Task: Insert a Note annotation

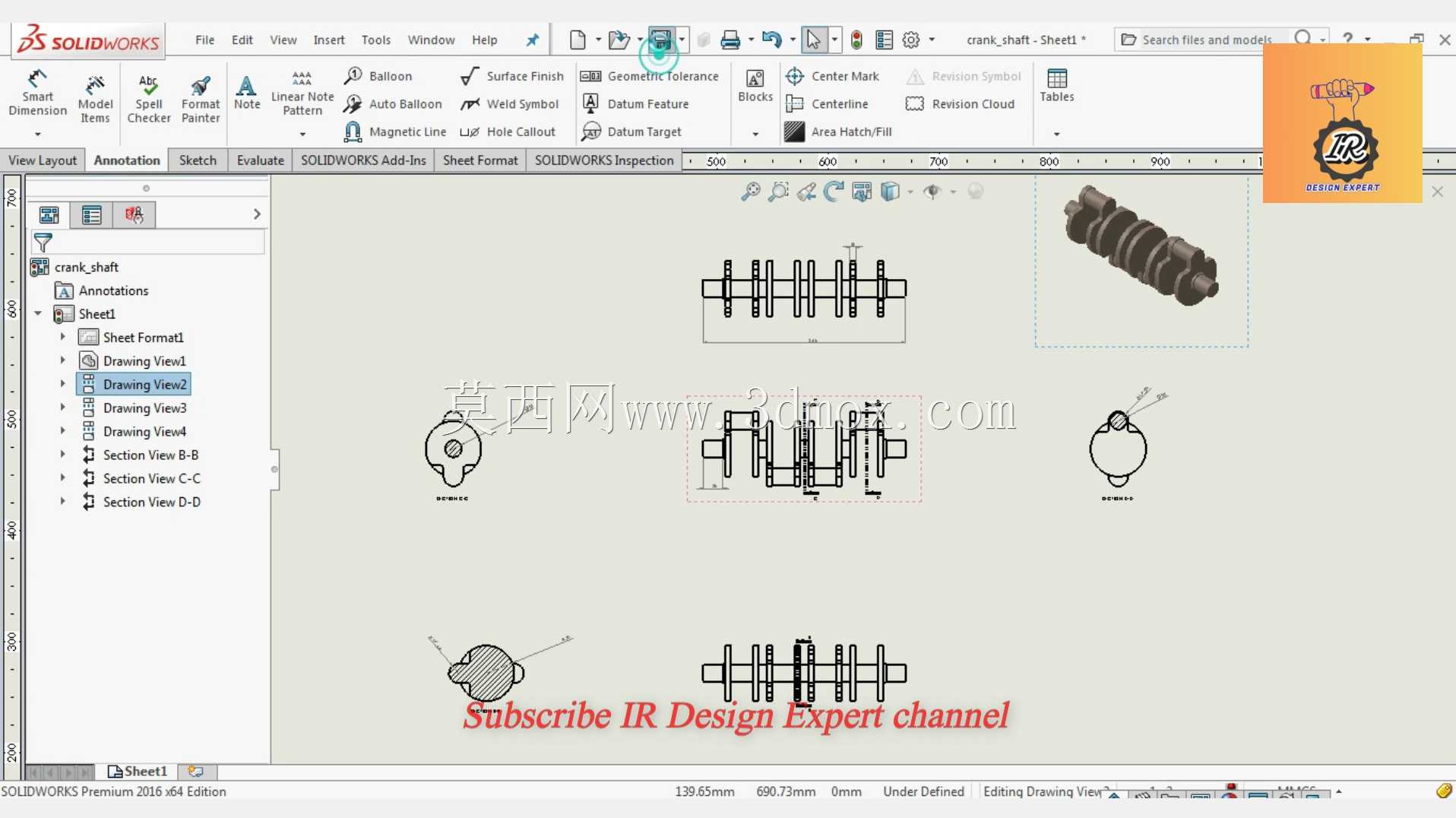Action: point(247,92)
